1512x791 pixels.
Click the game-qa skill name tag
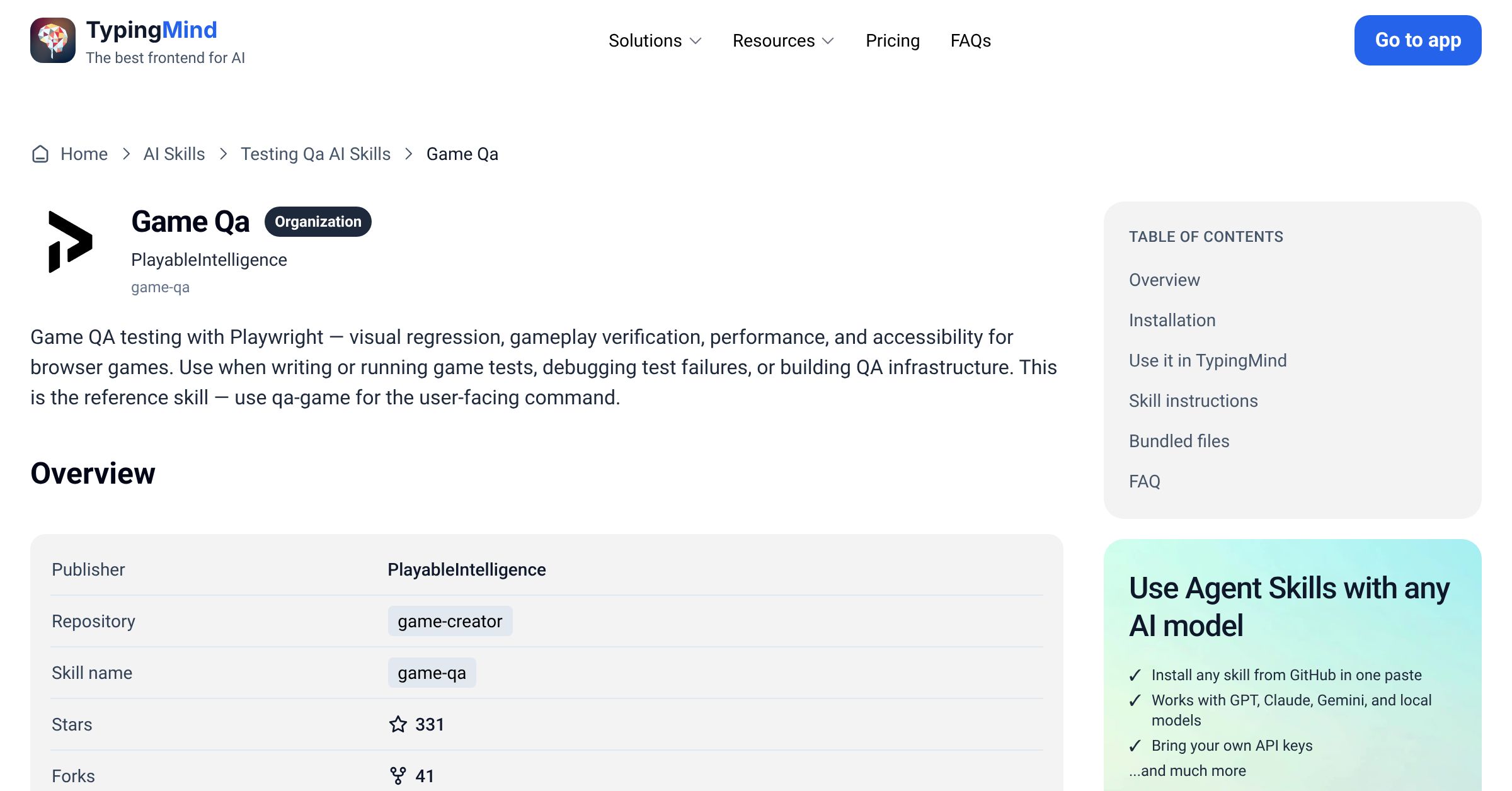tap(432, 673)
